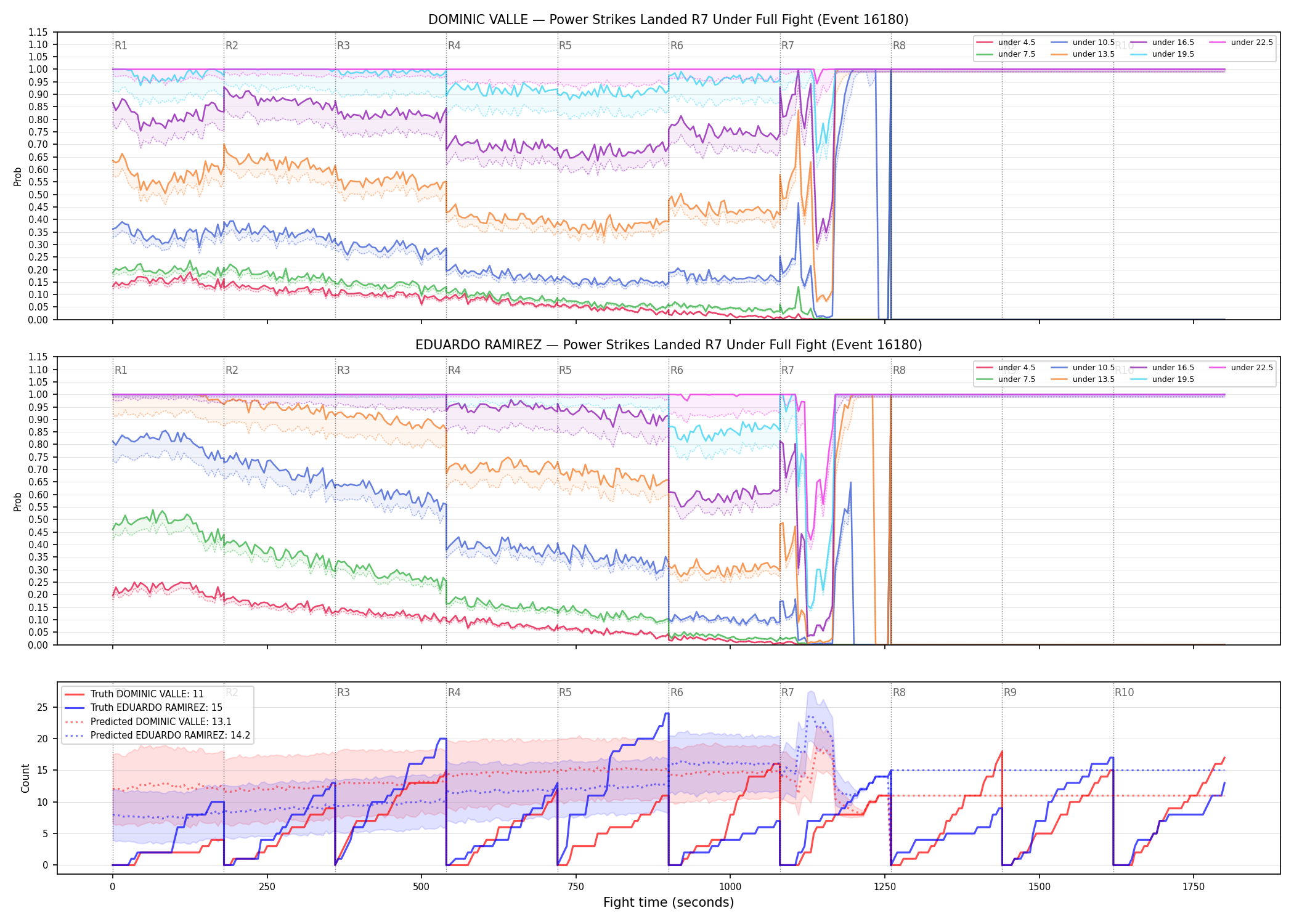Click the EDUARDO RAMIREZ chart title
The image size is (1294, 924).
[669, 345]
